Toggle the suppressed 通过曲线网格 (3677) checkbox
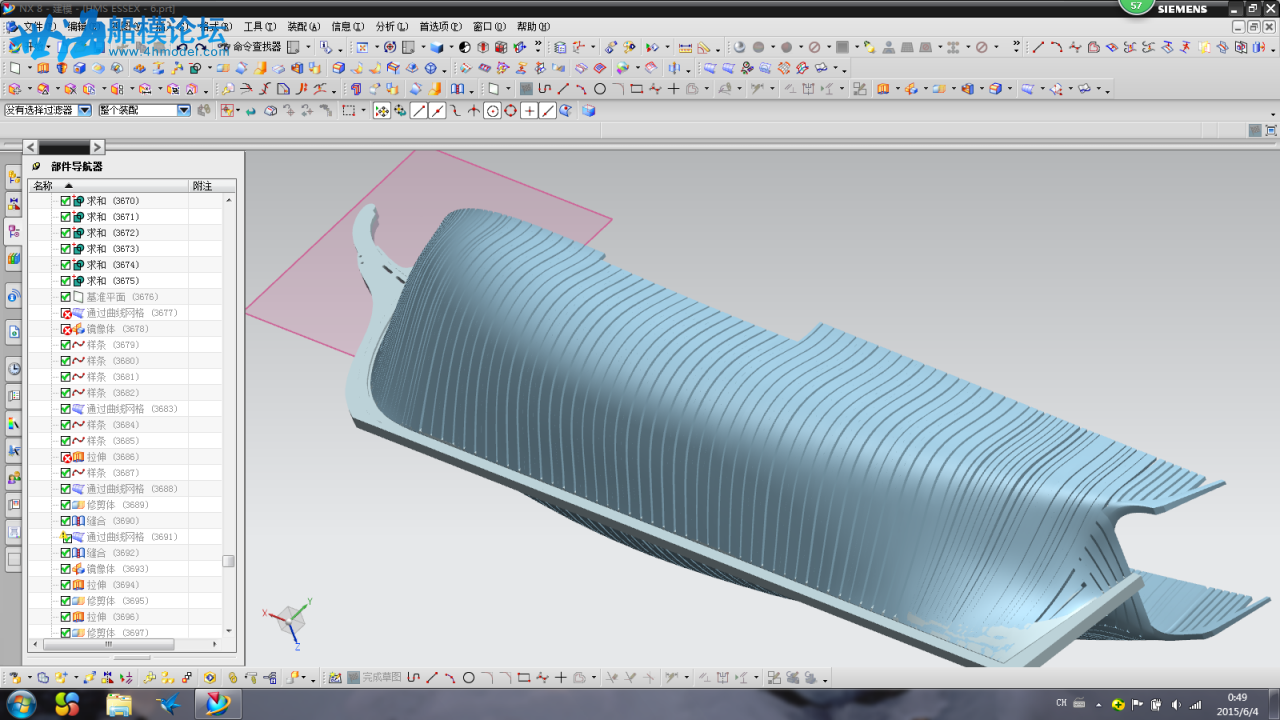The width and height of the screenshot is (1280, 720). click(66, 313)
